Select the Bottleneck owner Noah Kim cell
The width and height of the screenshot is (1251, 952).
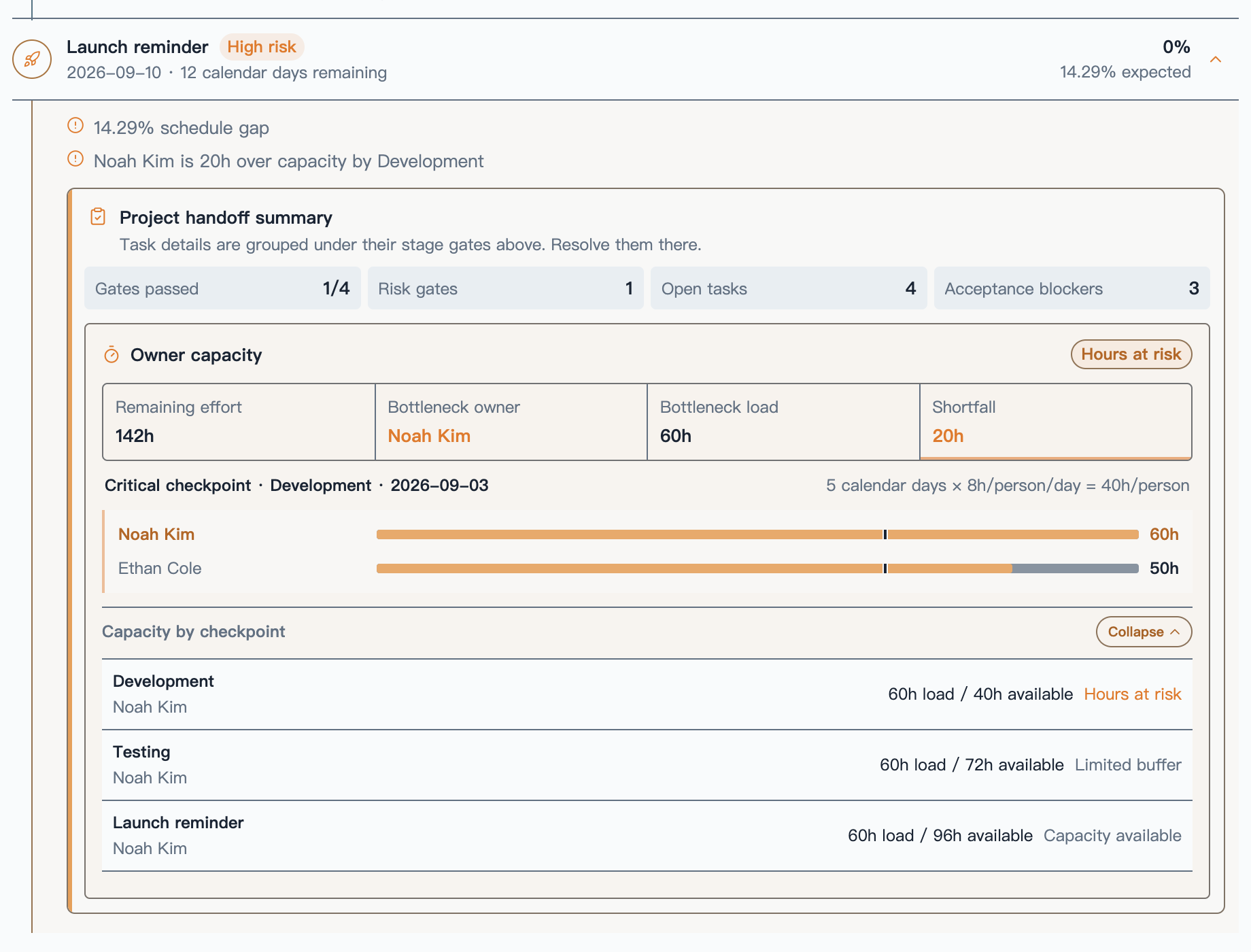tap(511, 422)
